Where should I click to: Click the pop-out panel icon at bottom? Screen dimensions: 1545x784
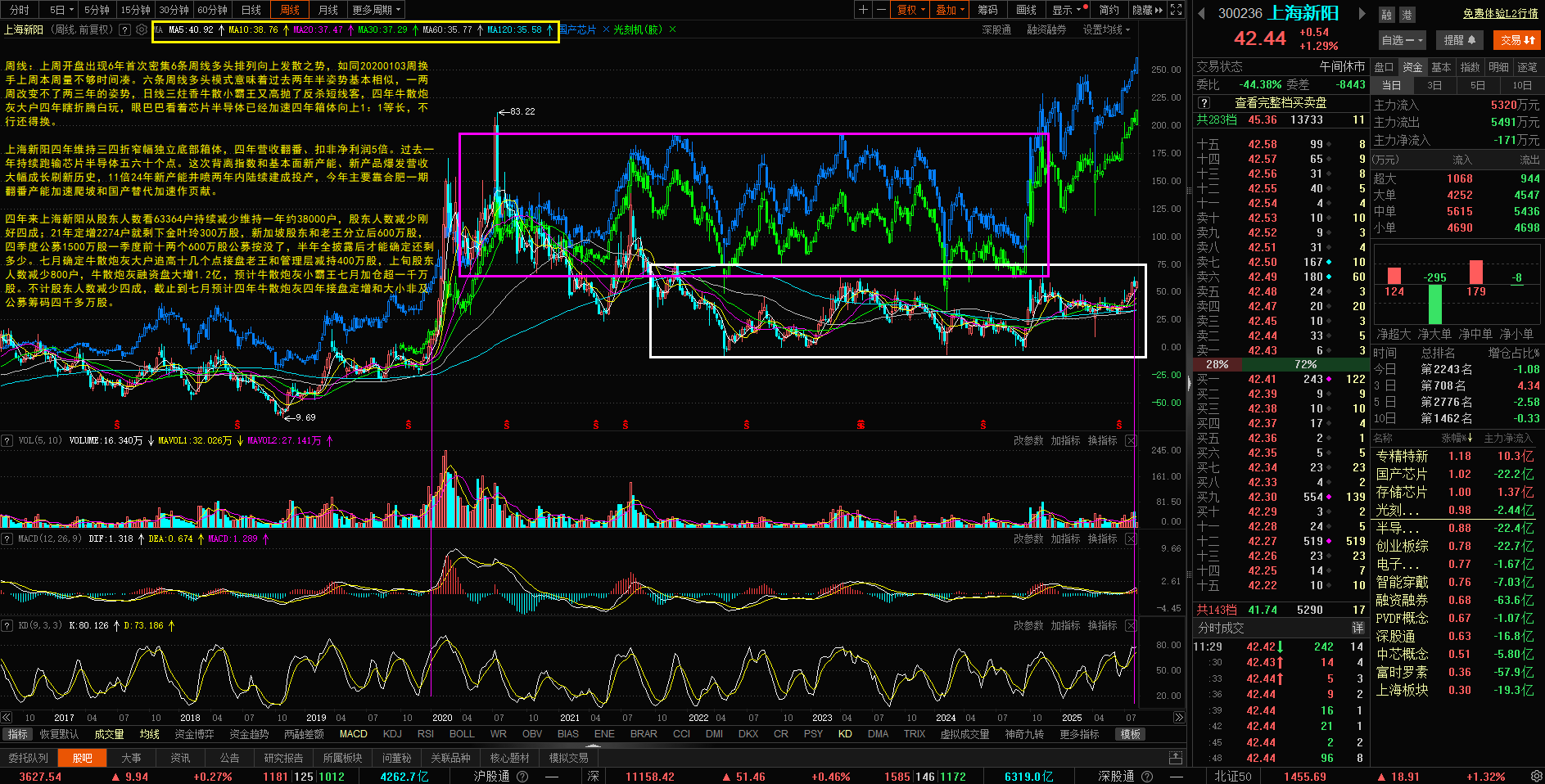(1176, 758)
